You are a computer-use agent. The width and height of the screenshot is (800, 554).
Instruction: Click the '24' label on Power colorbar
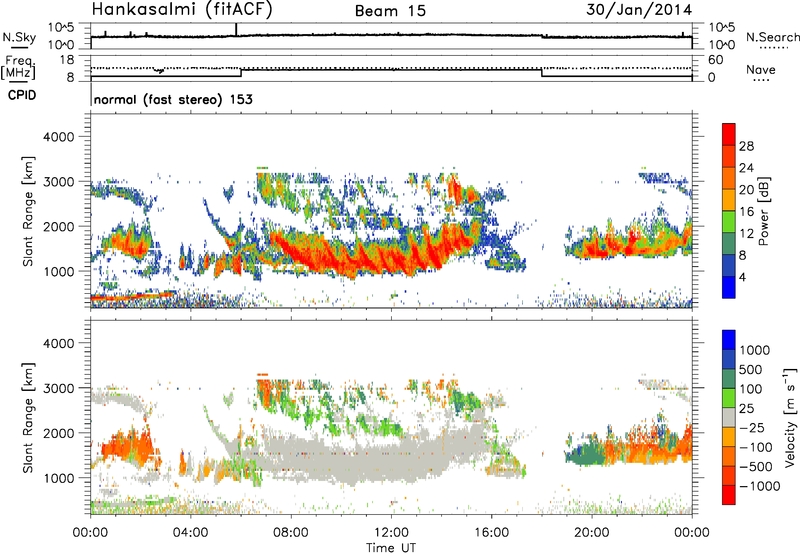pyautogui.click(x=746, y=168)
